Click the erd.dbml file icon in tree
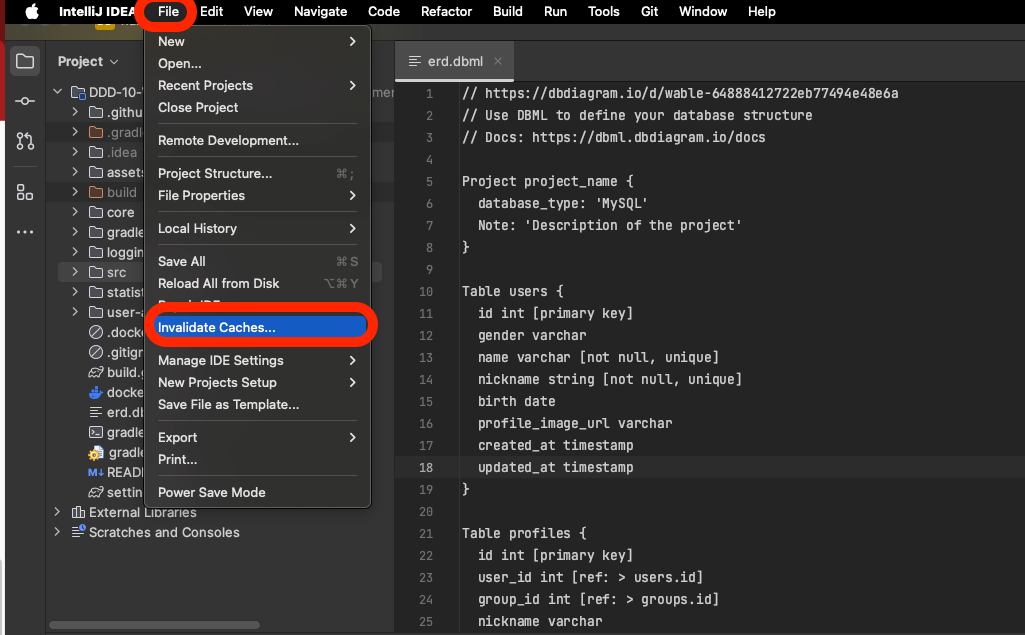Viewport: 1025px width, 635px height. [96, 412]
